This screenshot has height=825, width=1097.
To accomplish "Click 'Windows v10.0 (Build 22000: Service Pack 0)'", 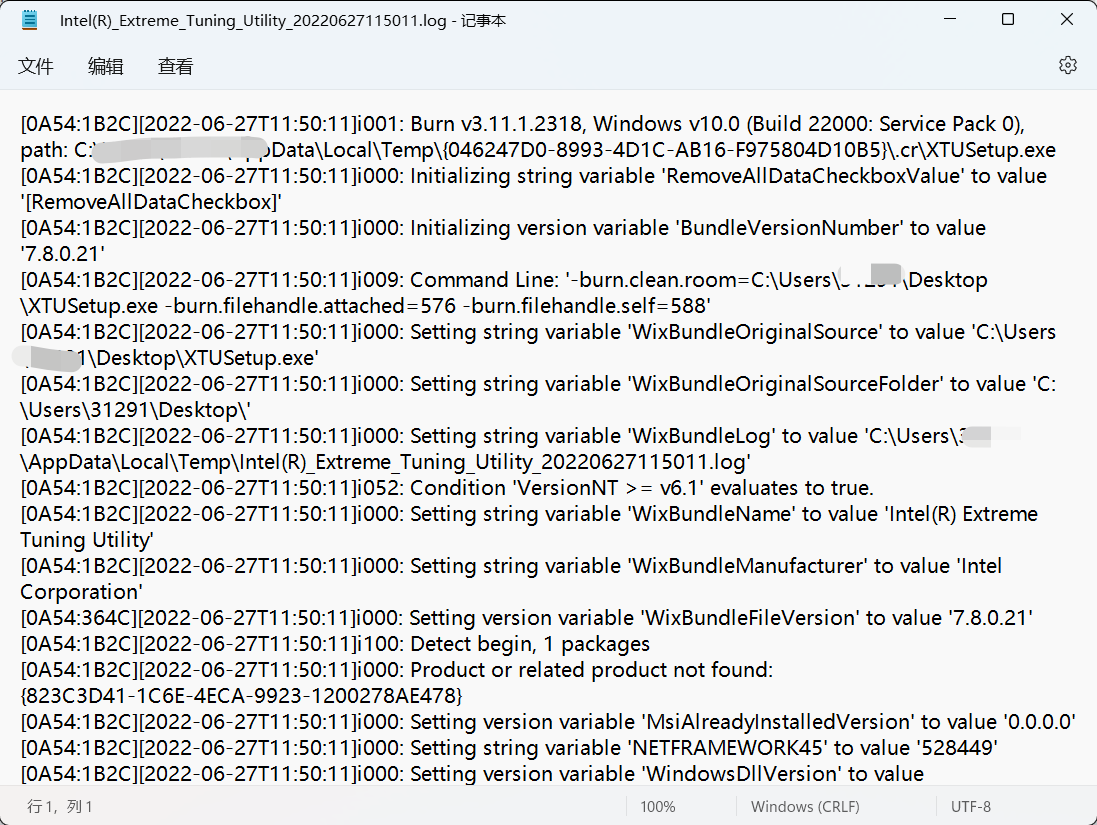I will (x=807, y=124).
